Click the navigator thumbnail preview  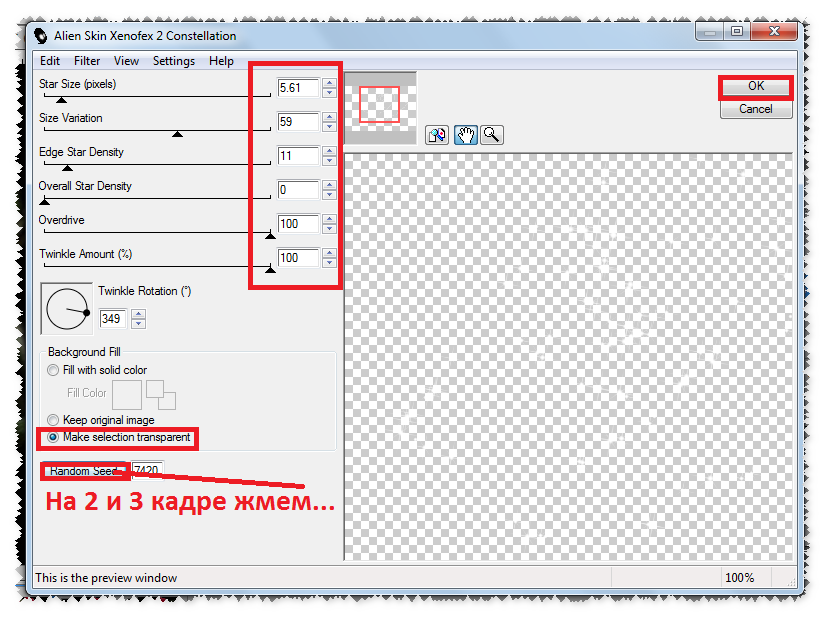click(x=380, y=107)
